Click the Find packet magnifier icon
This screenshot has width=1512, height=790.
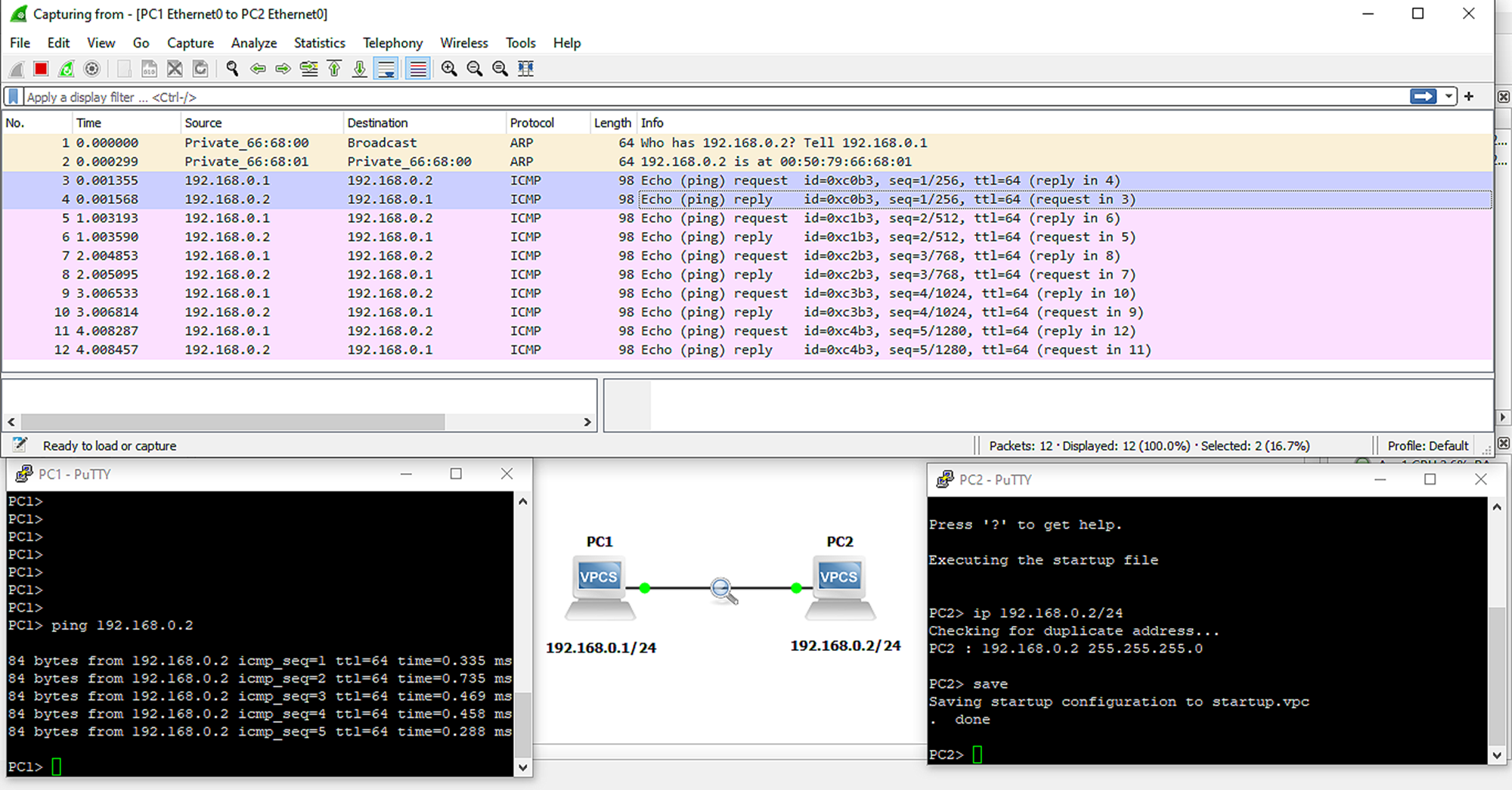[x=232, y=70]
